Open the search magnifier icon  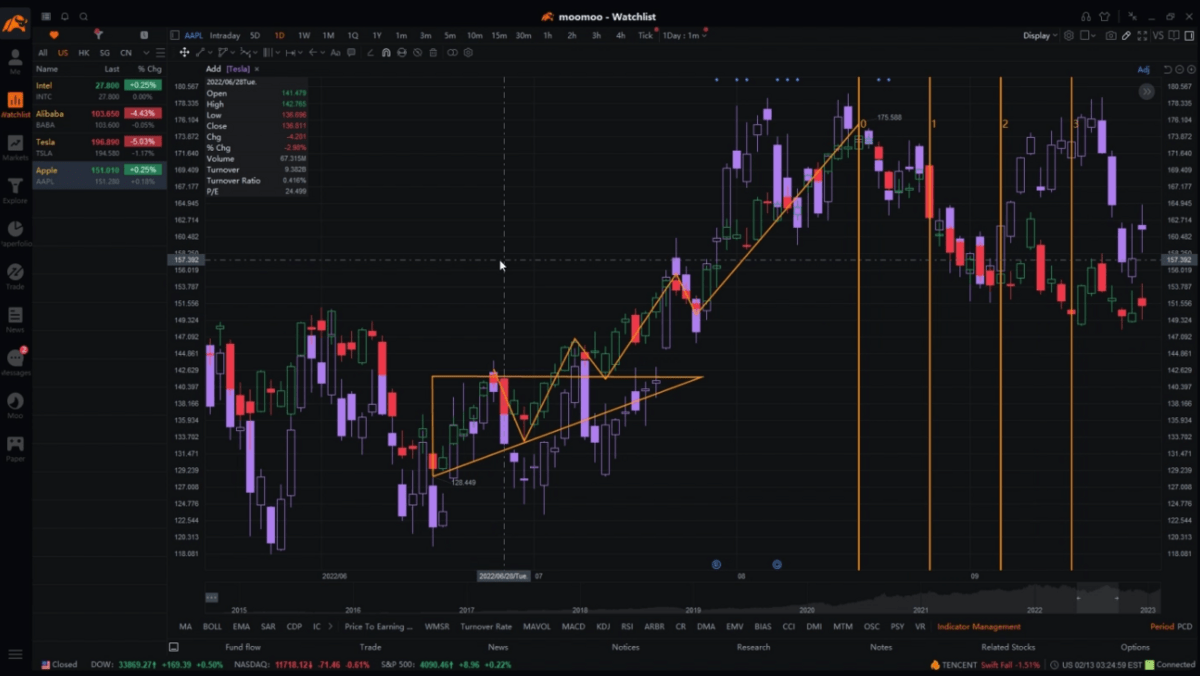pyautogui.click(x=84, y=16)
